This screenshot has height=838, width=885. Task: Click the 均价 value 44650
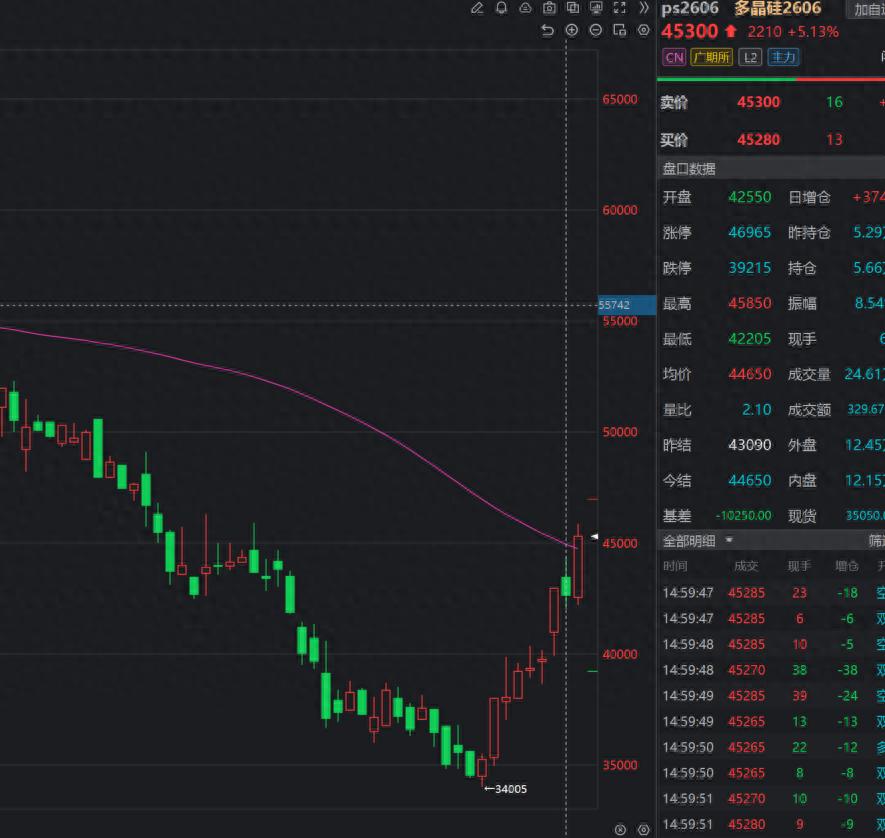point(750,374)
